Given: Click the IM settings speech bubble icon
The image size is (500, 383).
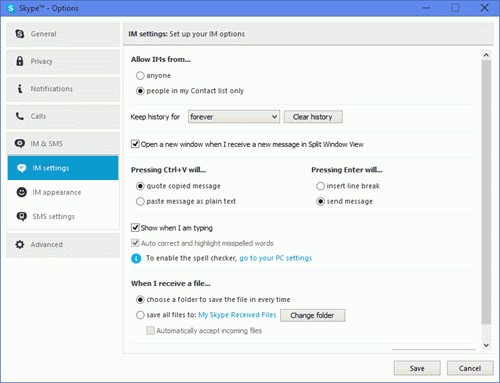Looking at the screenshot, I should coord(21,168).
